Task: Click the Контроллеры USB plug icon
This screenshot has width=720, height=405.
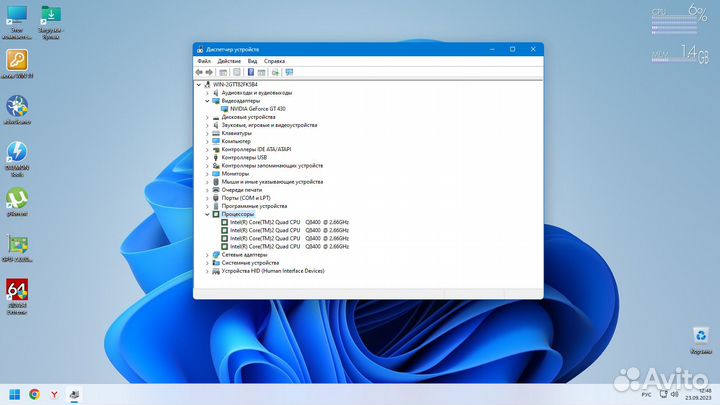Action: [216, 158]
